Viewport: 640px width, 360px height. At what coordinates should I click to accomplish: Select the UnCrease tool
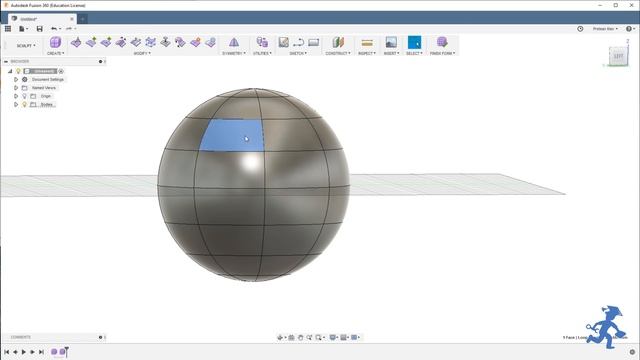pyautogui.click(x=210, y=42)
